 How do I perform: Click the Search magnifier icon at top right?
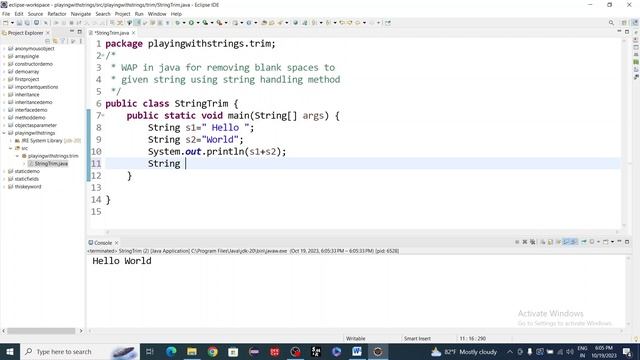click(611, 23)
